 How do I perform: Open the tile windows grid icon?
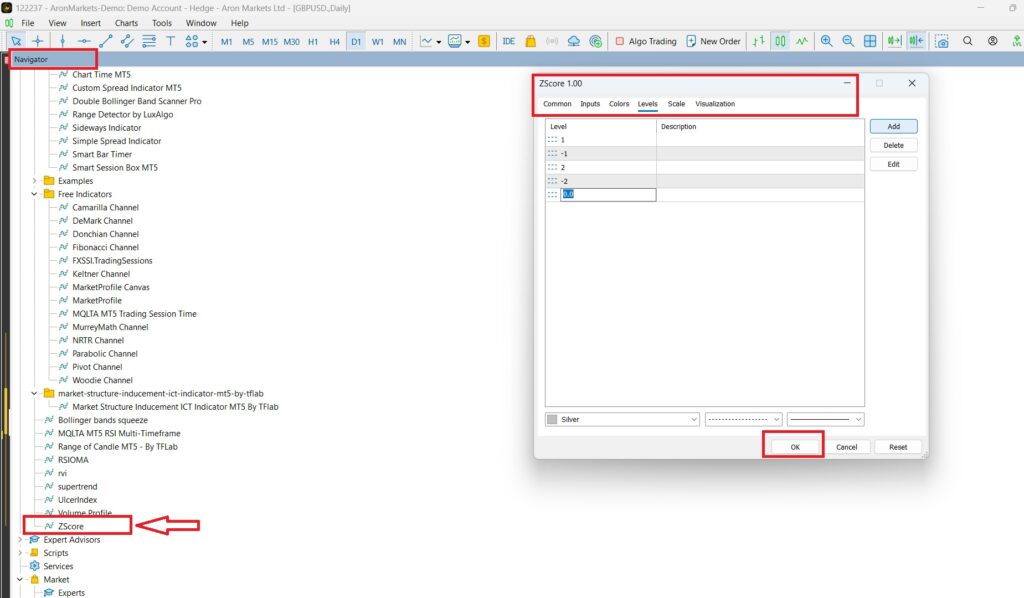pos(870,41)
